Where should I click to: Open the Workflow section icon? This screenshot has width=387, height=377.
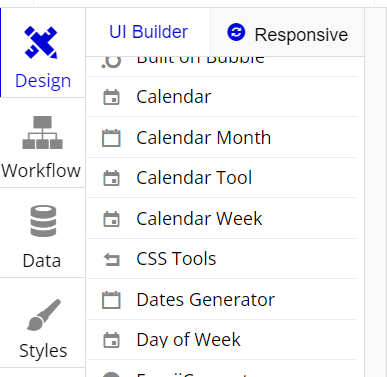42,132
